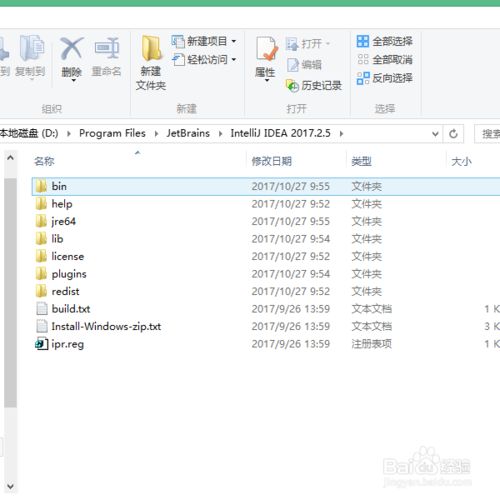Click the Easy access (轻松访问) icon

[178, 60]
